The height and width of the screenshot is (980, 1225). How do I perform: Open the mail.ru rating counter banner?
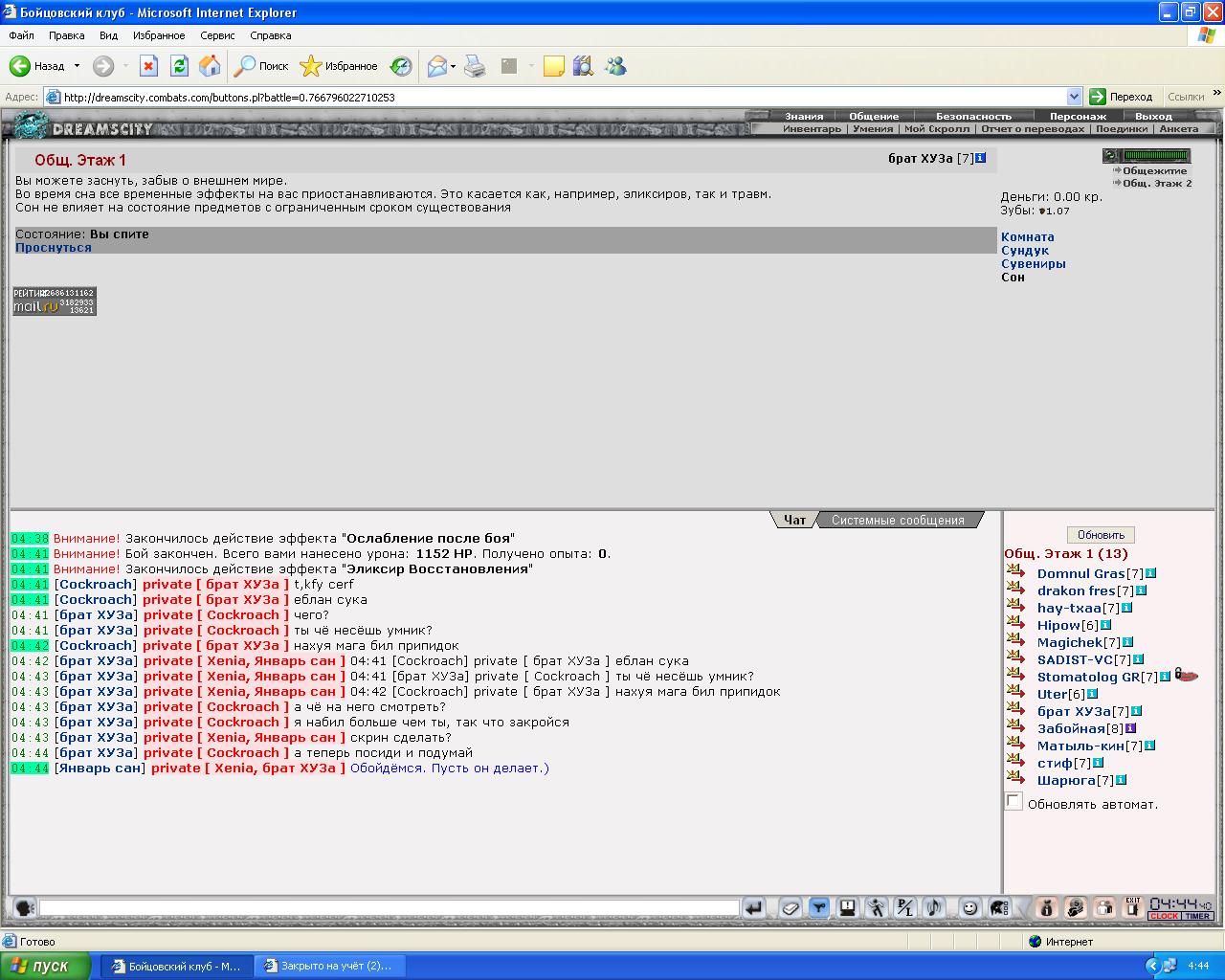55,301
